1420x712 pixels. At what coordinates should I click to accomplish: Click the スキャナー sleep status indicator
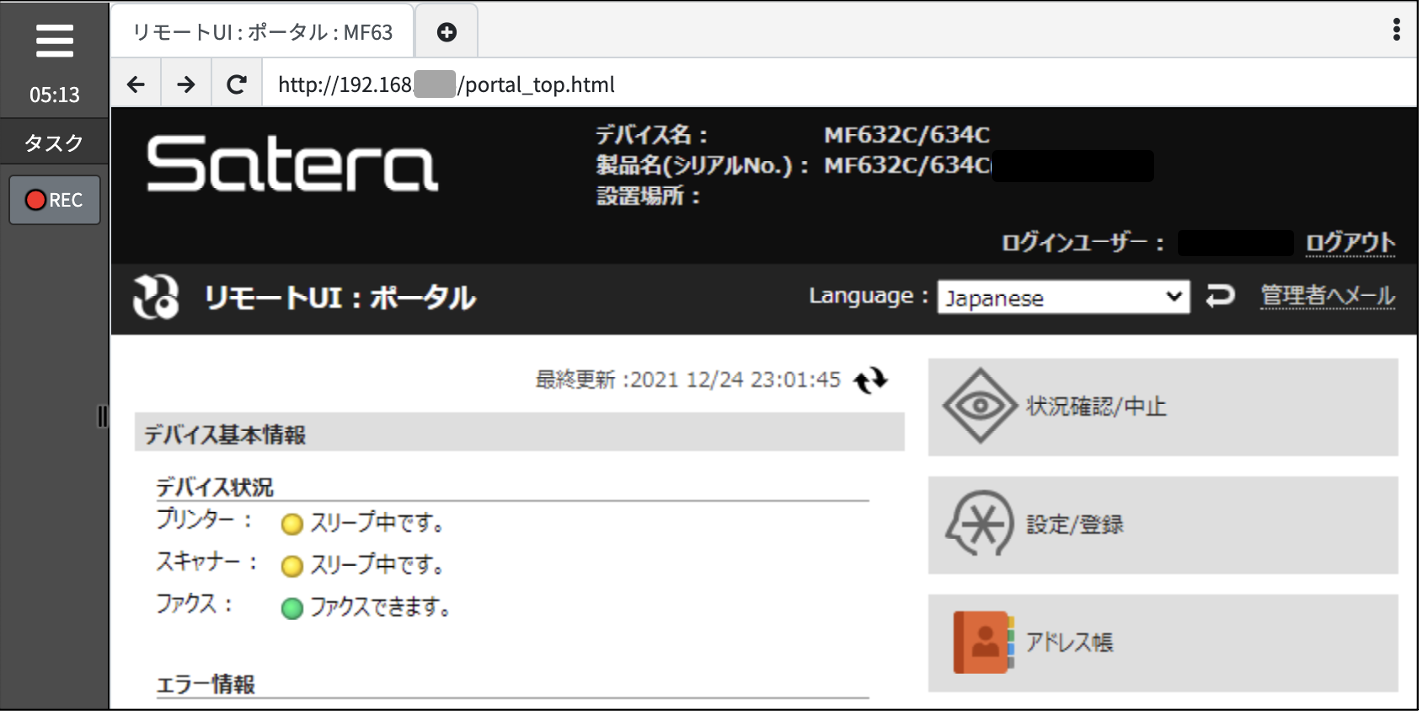pos(291,567)
